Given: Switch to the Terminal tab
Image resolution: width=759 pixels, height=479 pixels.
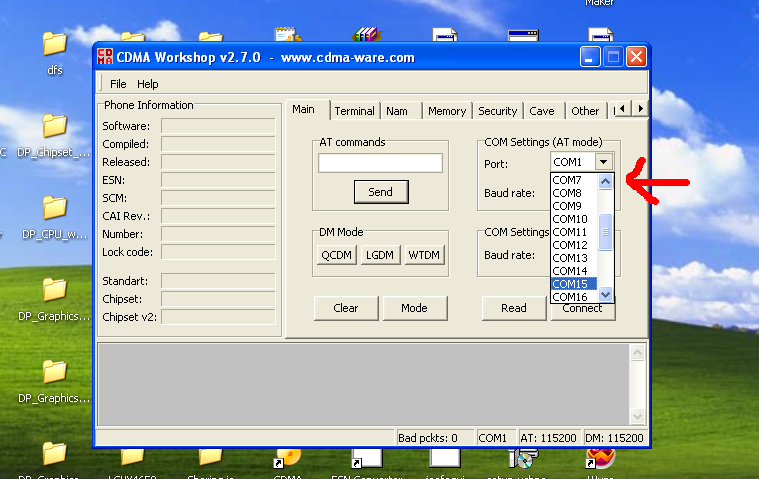Looking at the screenshot, I should (x=354, y=111).
